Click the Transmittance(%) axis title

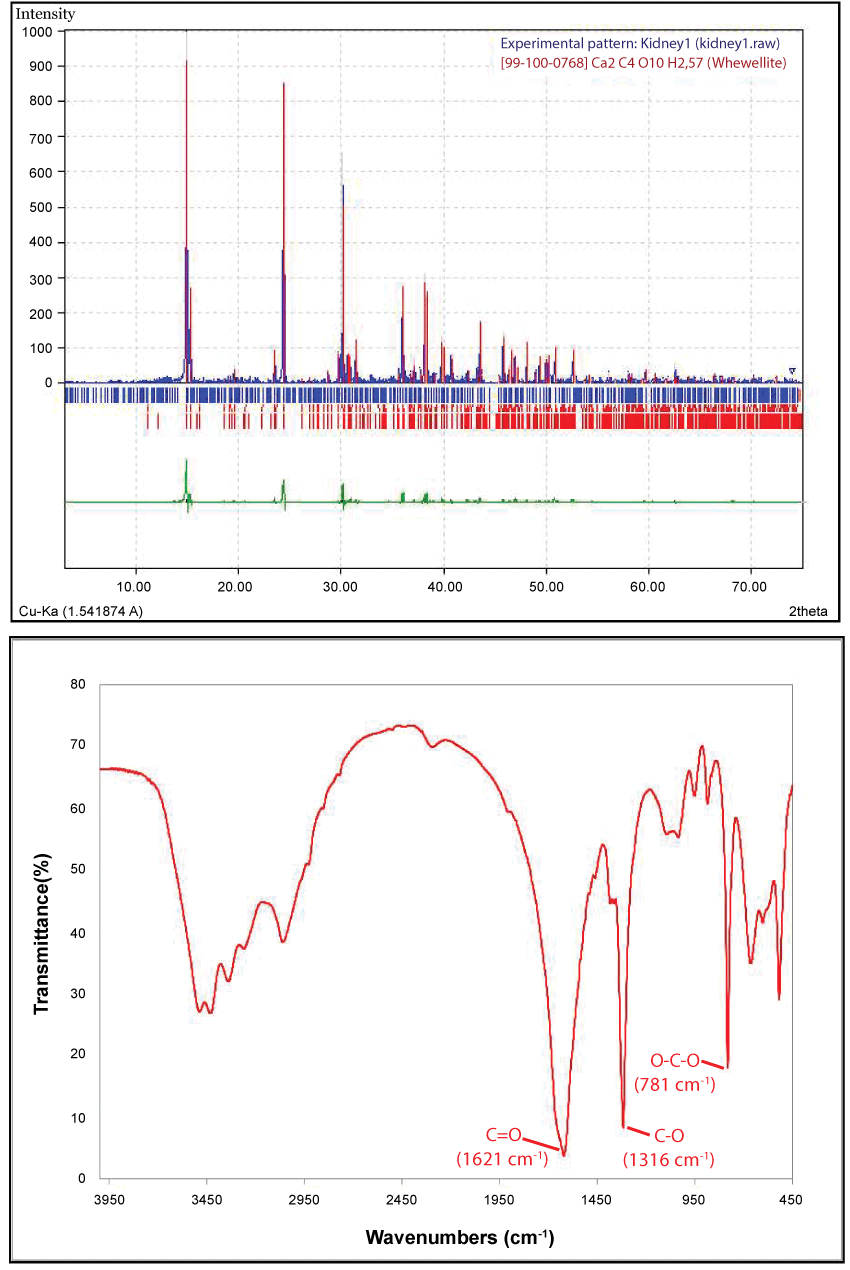click(x=42, y=930)
